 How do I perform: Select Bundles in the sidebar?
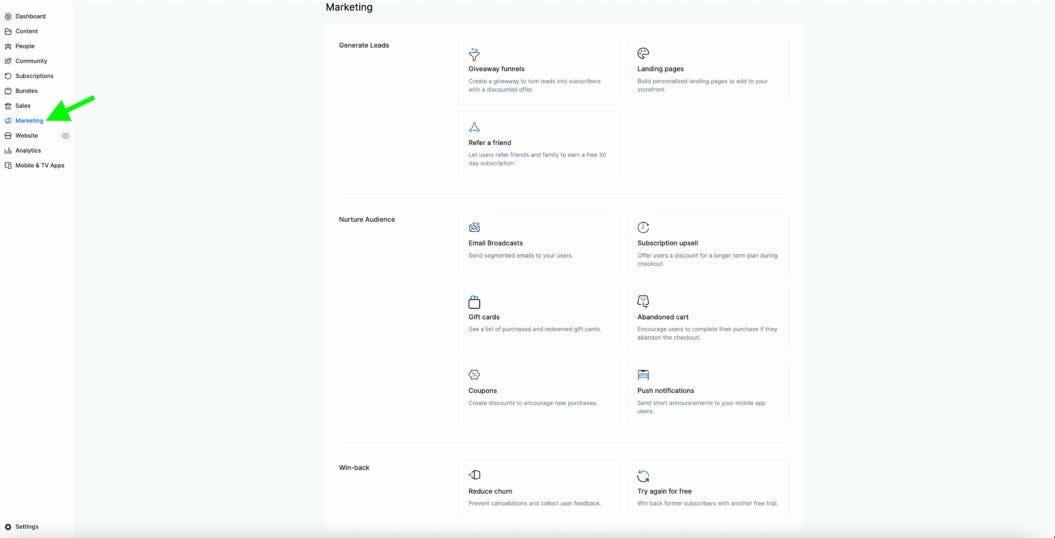[26, 91]
